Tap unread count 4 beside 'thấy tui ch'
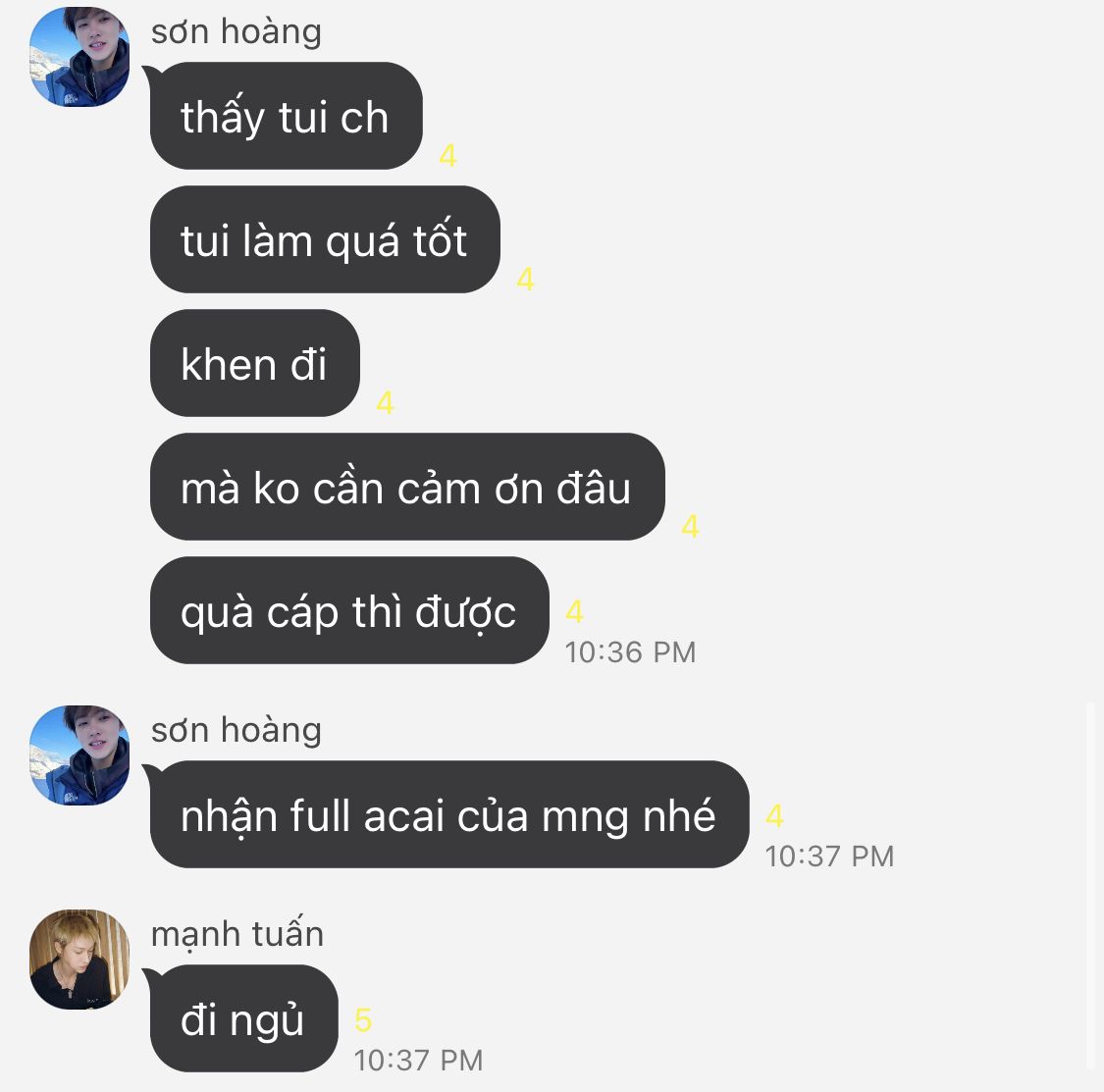 [447, 156]
